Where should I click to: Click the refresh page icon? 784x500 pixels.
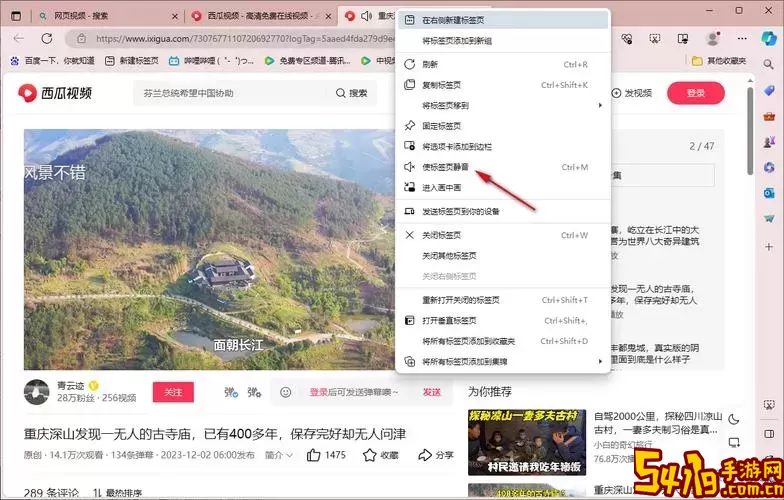coord(47,38)
